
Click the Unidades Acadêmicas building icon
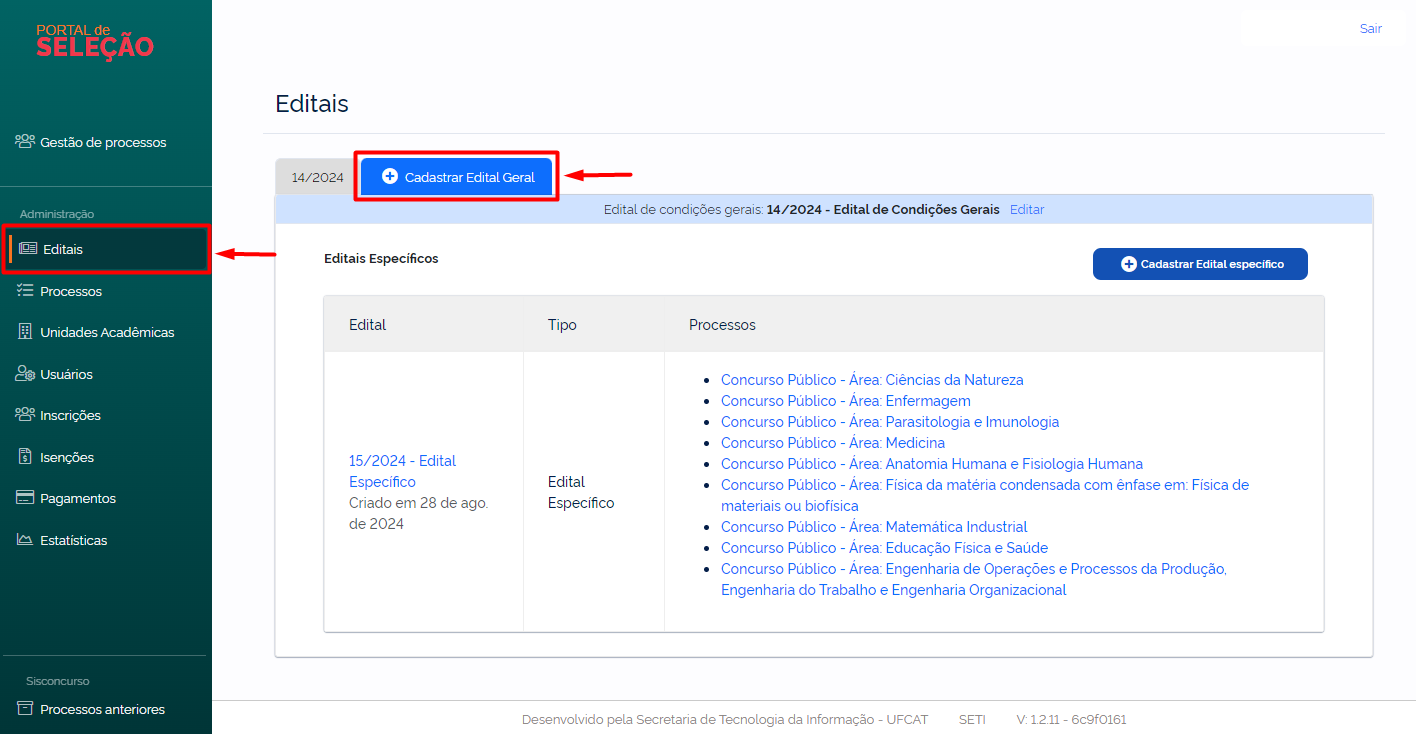click(x=25, y=331)
